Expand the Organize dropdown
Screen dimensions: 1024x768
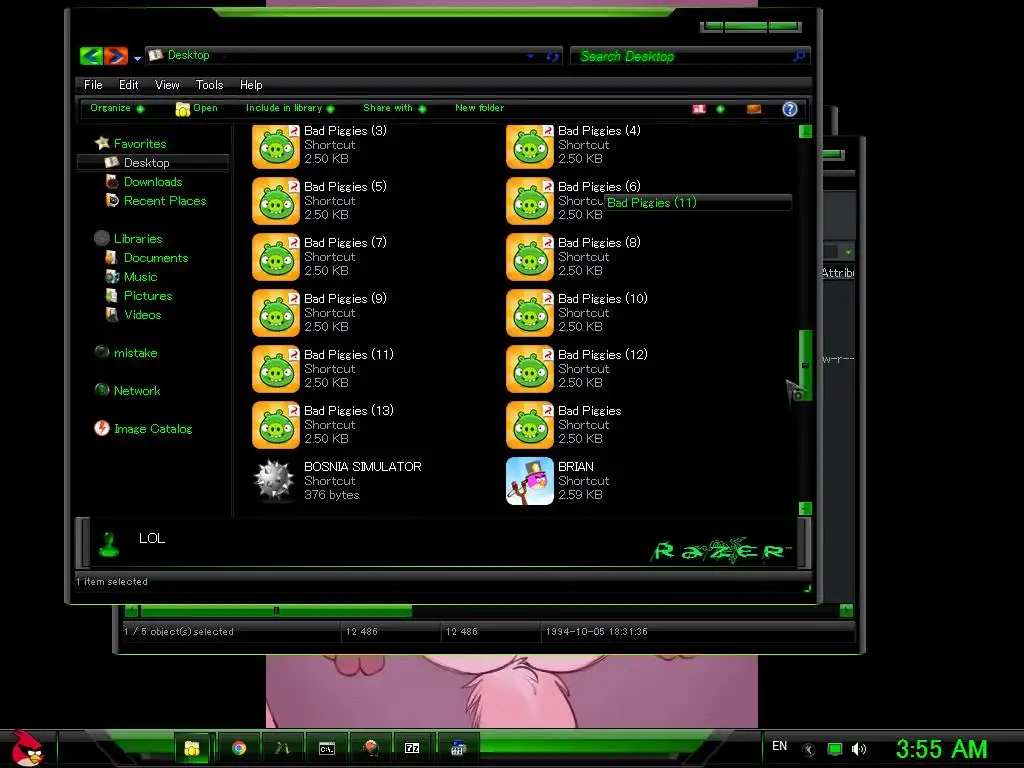pos(117,108)
